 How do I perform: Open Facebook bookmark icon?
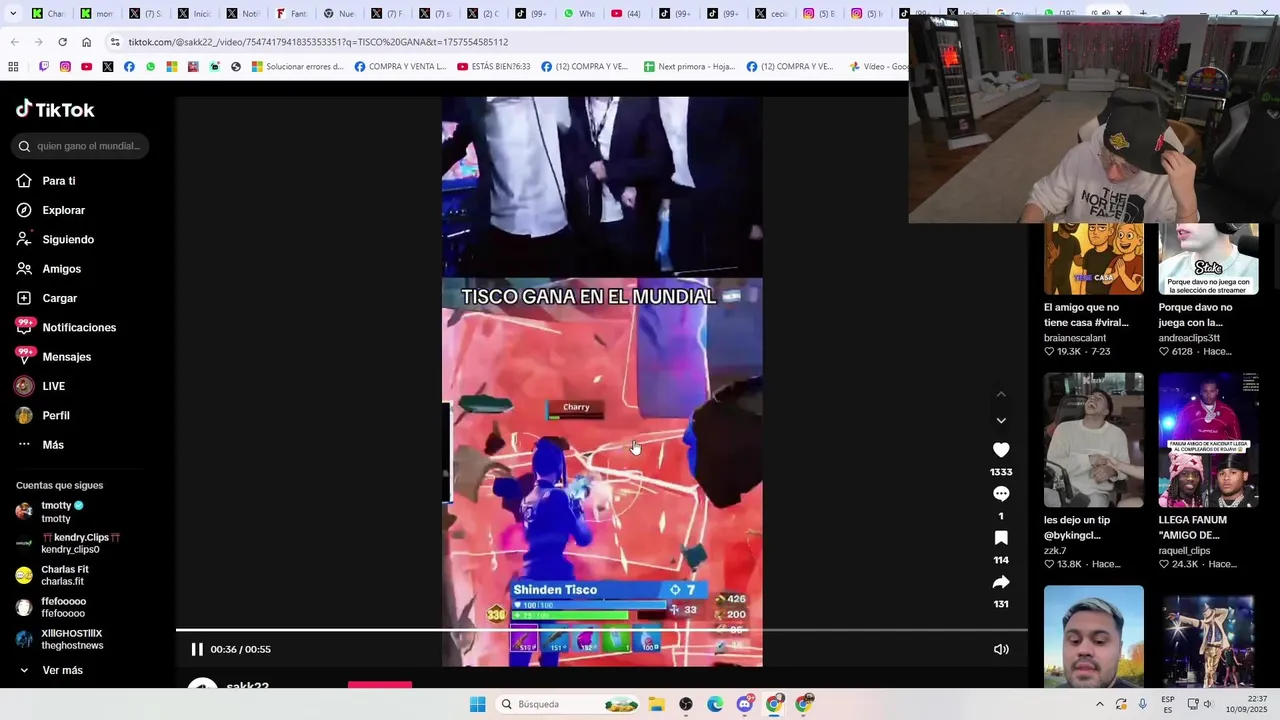[129, 67]
